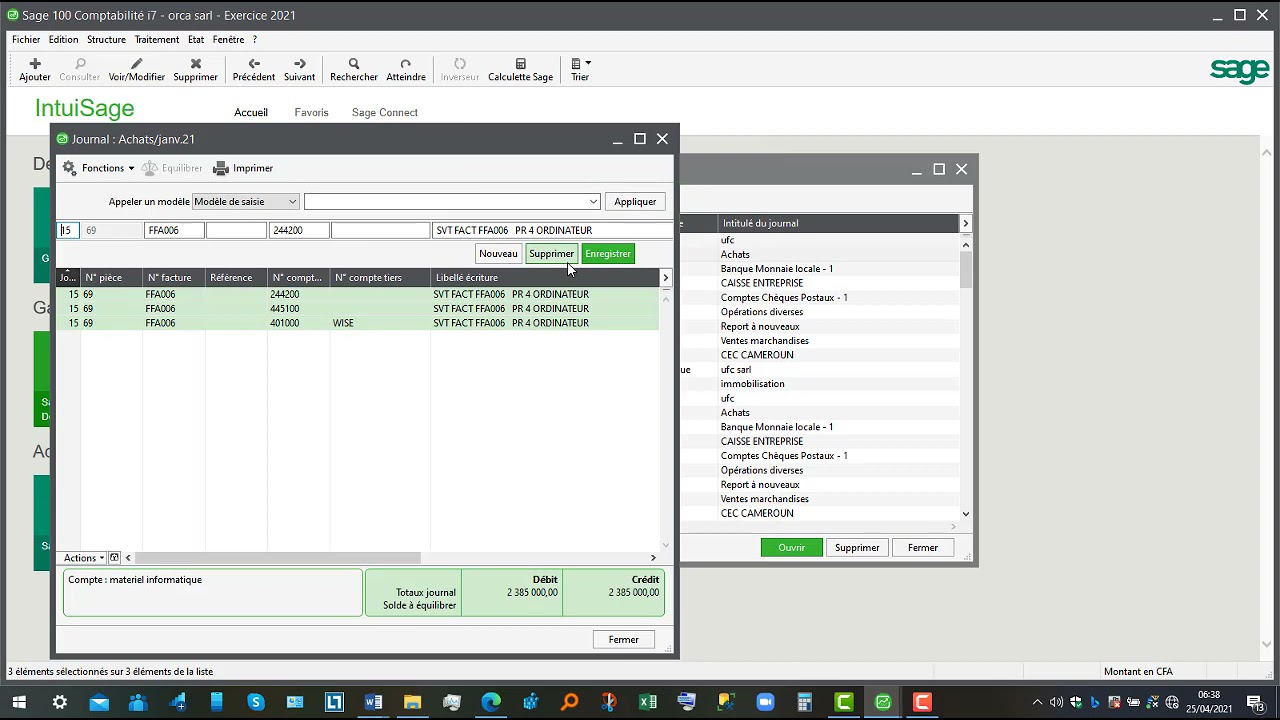The height and width of the screenshot is (720, 1280).
Task: Select the Ventes marchandises first entry
Action: 764,341
